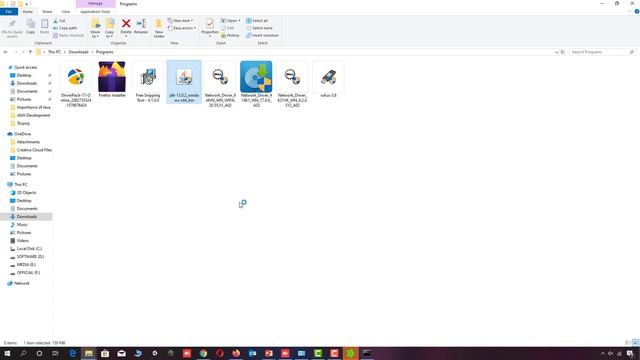Open the recent locations dropdown arrow
Screen dimensions: 640x360
(23, 52)
